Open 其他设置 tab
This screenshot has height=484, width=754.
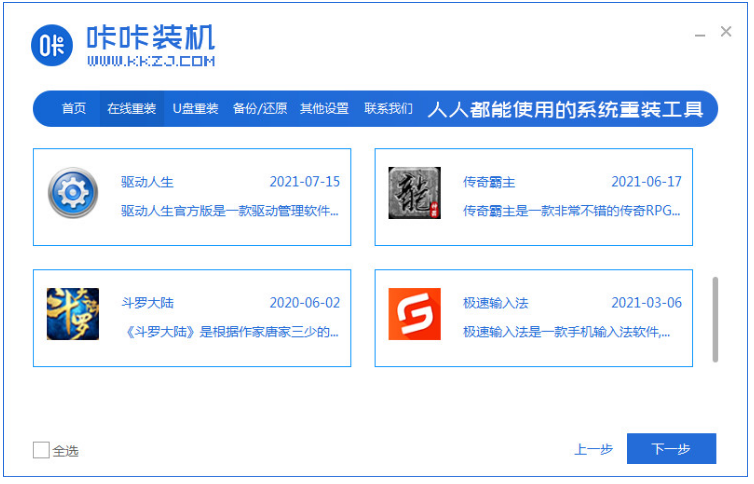(325, 109)
